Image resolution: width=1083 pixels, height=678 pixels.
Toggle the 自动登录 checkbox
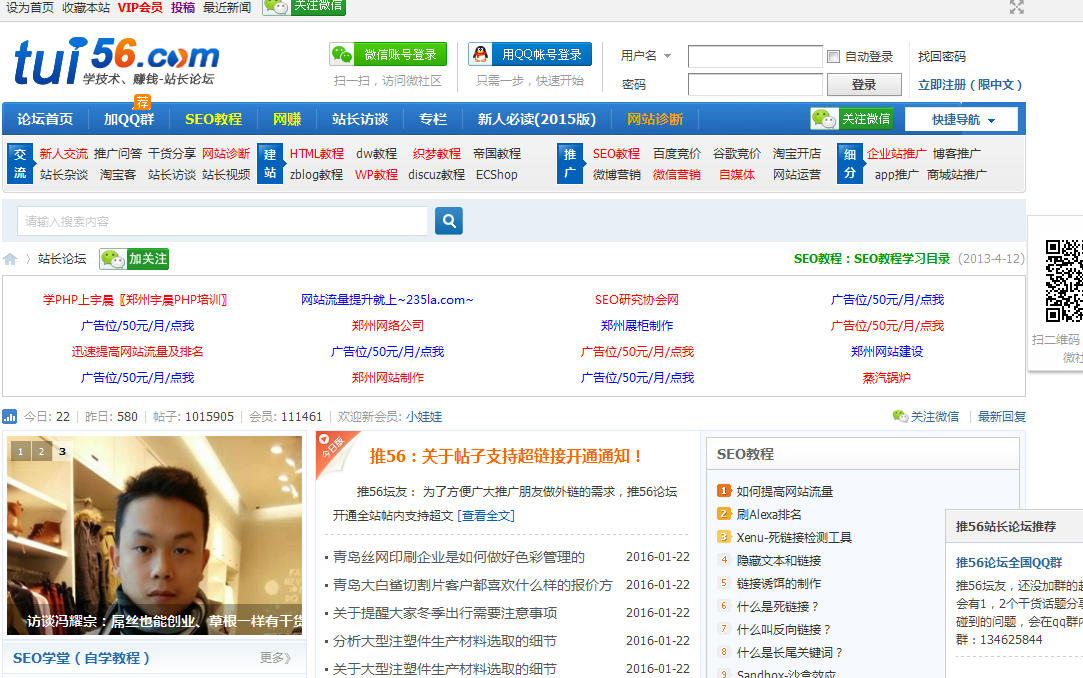click(834, 57)
